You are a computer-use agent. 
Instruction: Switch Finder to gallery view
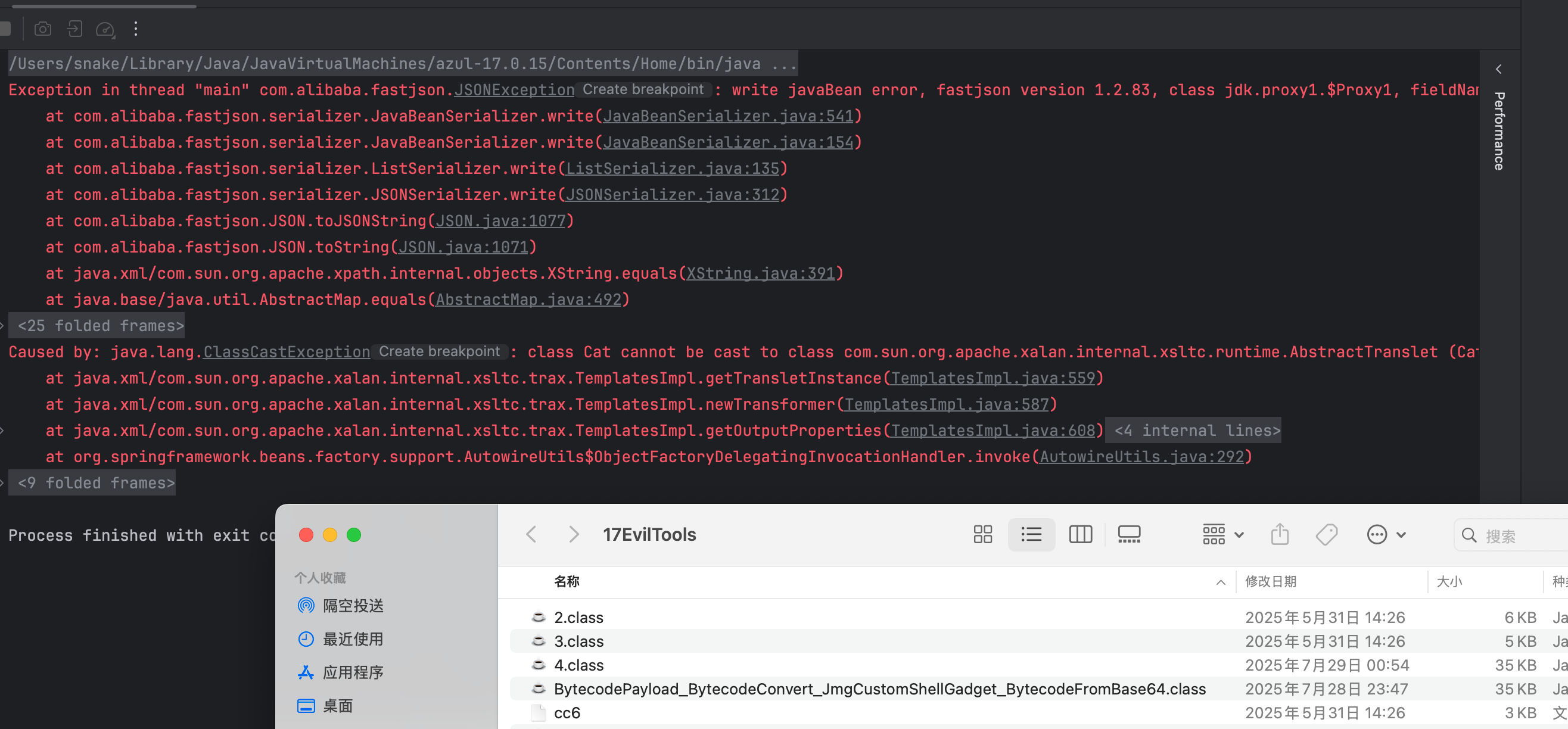pos(1128,534)
